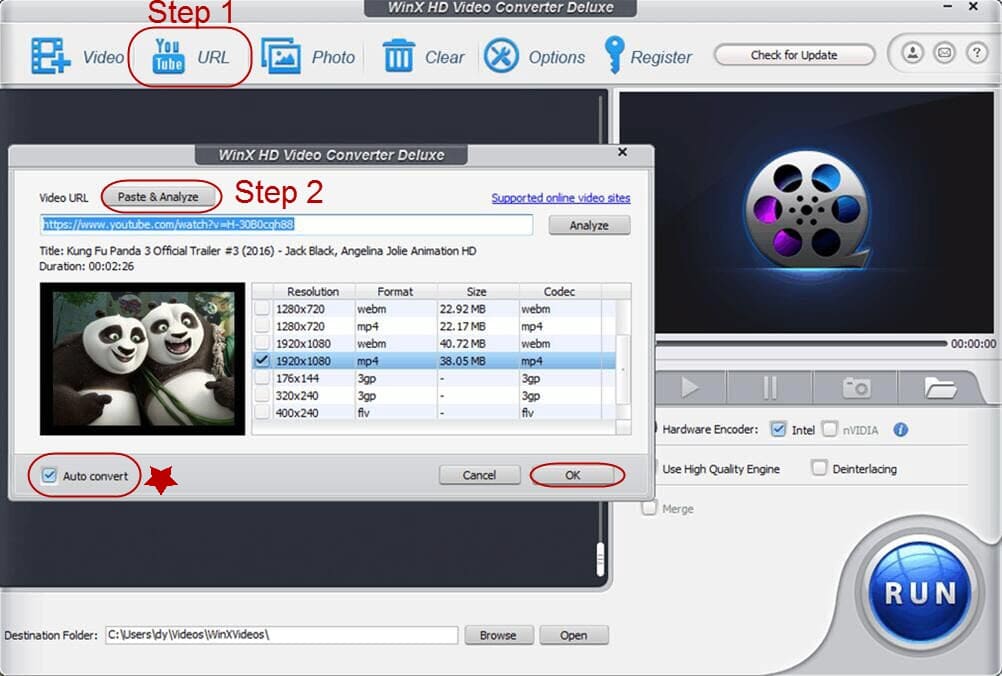Image resolution: width=1002 pixels, height=676 pixels.
Task: Open the output folder icon
Action: click(x=939, y=387)
